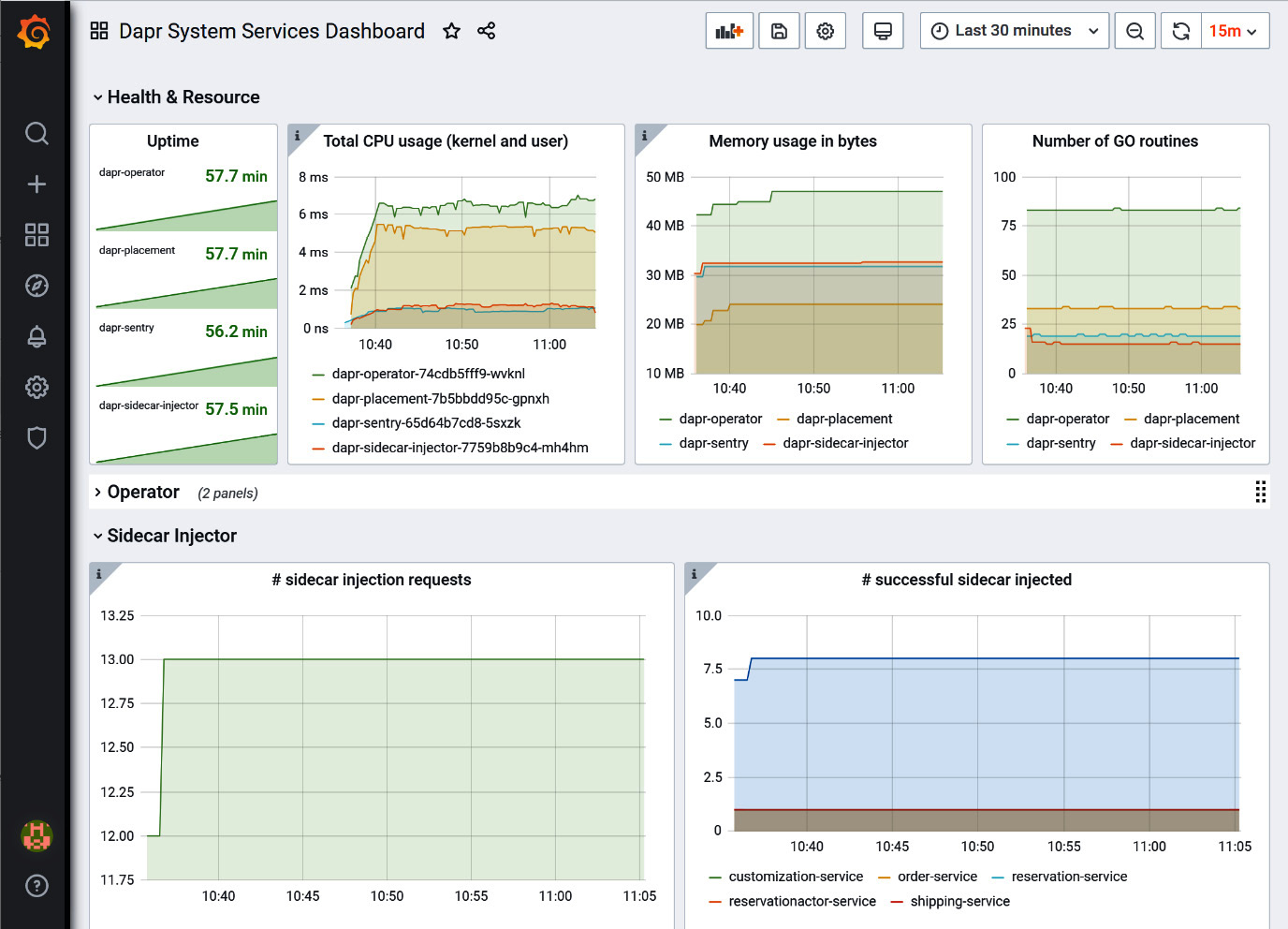The width and height of the screenshot is (1288, 929).
Task: Open dashboard settings gear in top bar
Action: click(x=826, y=31)
